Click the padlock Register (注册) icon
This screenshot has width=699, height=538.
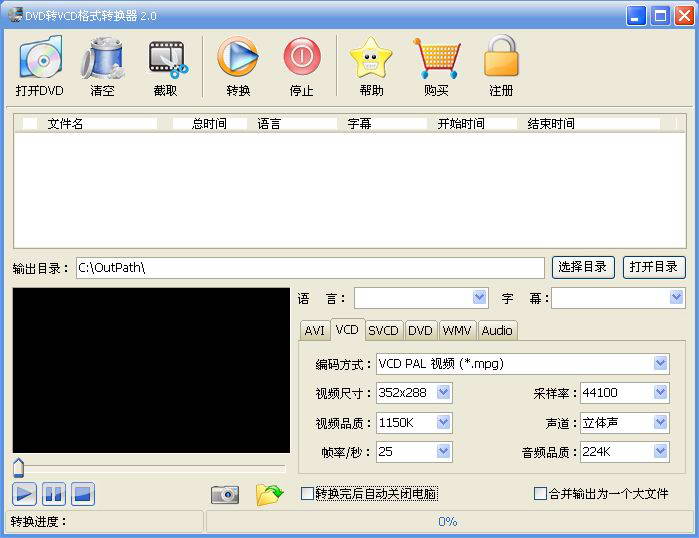click(x=501, y=57)
